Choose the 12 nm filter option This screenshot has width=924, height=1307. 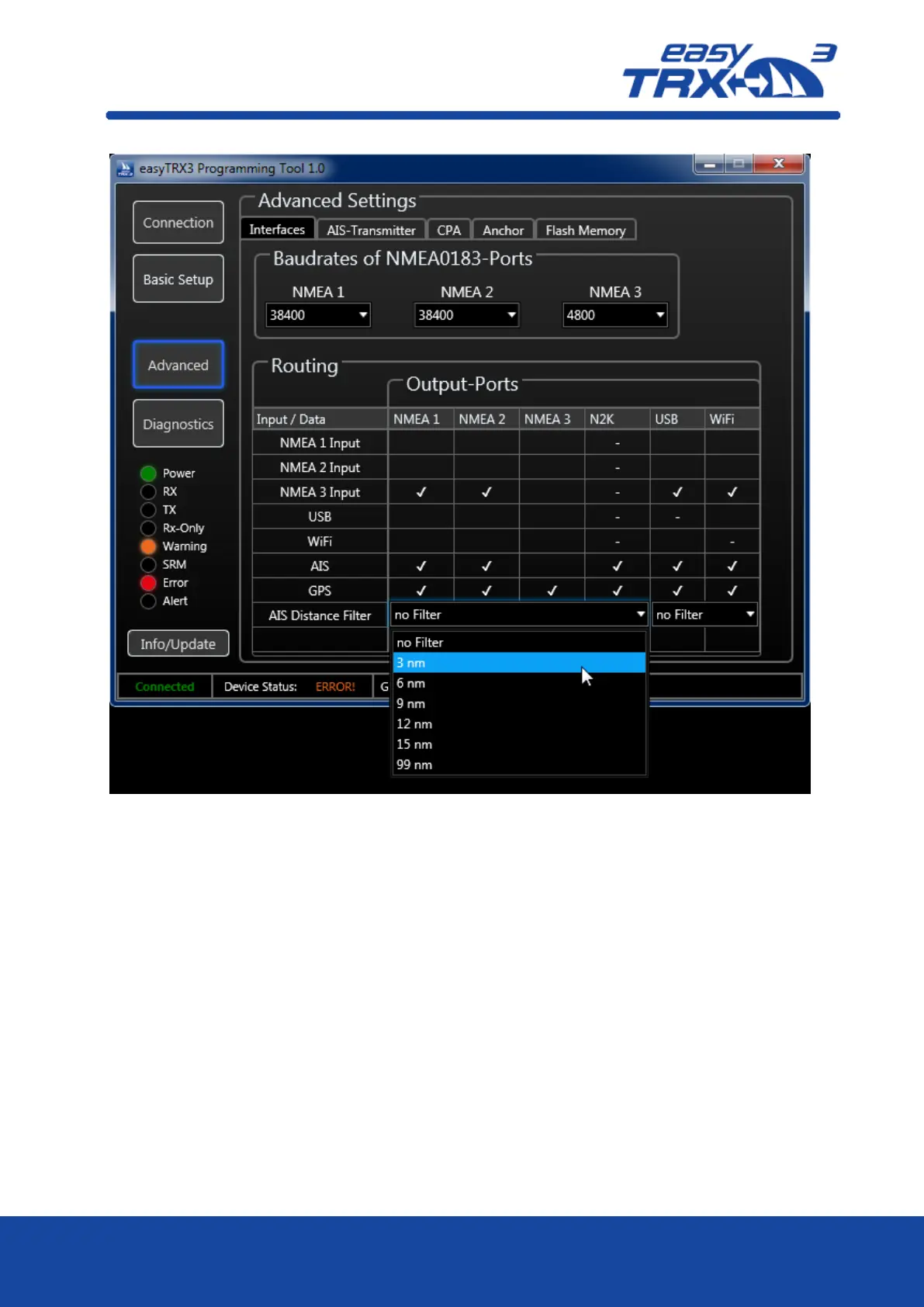pyautogui.click(x=519, y=723)
